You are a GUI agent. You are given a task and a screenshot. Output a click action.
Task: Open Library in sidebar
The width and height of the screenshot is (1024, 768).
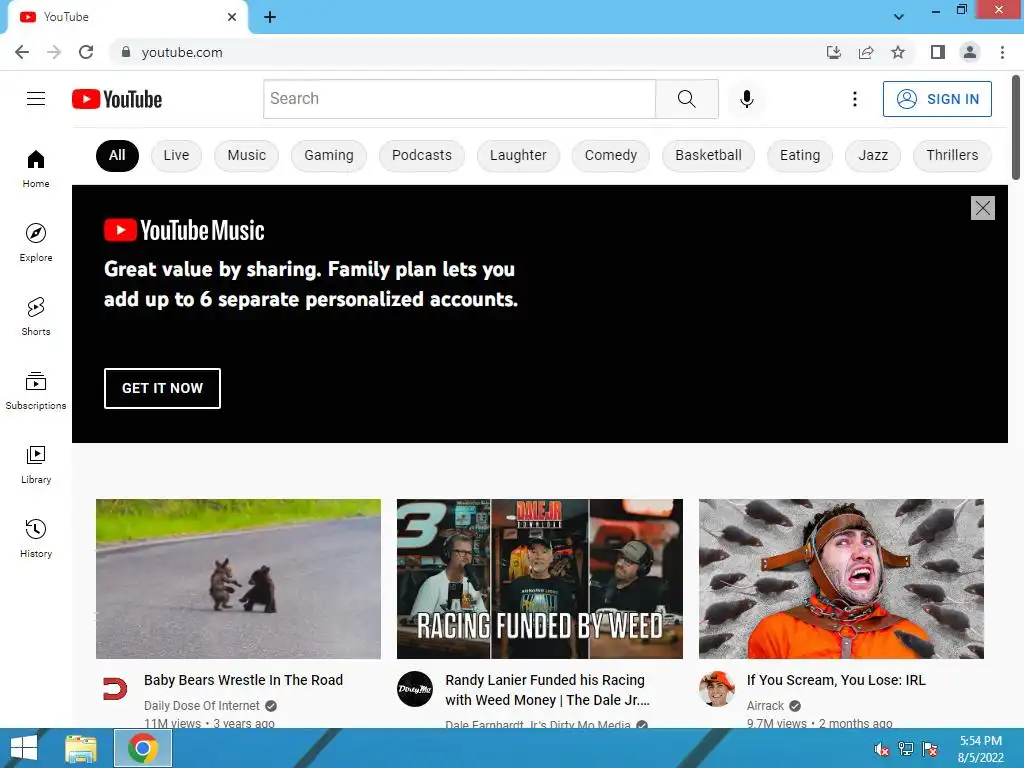[36, 464]
